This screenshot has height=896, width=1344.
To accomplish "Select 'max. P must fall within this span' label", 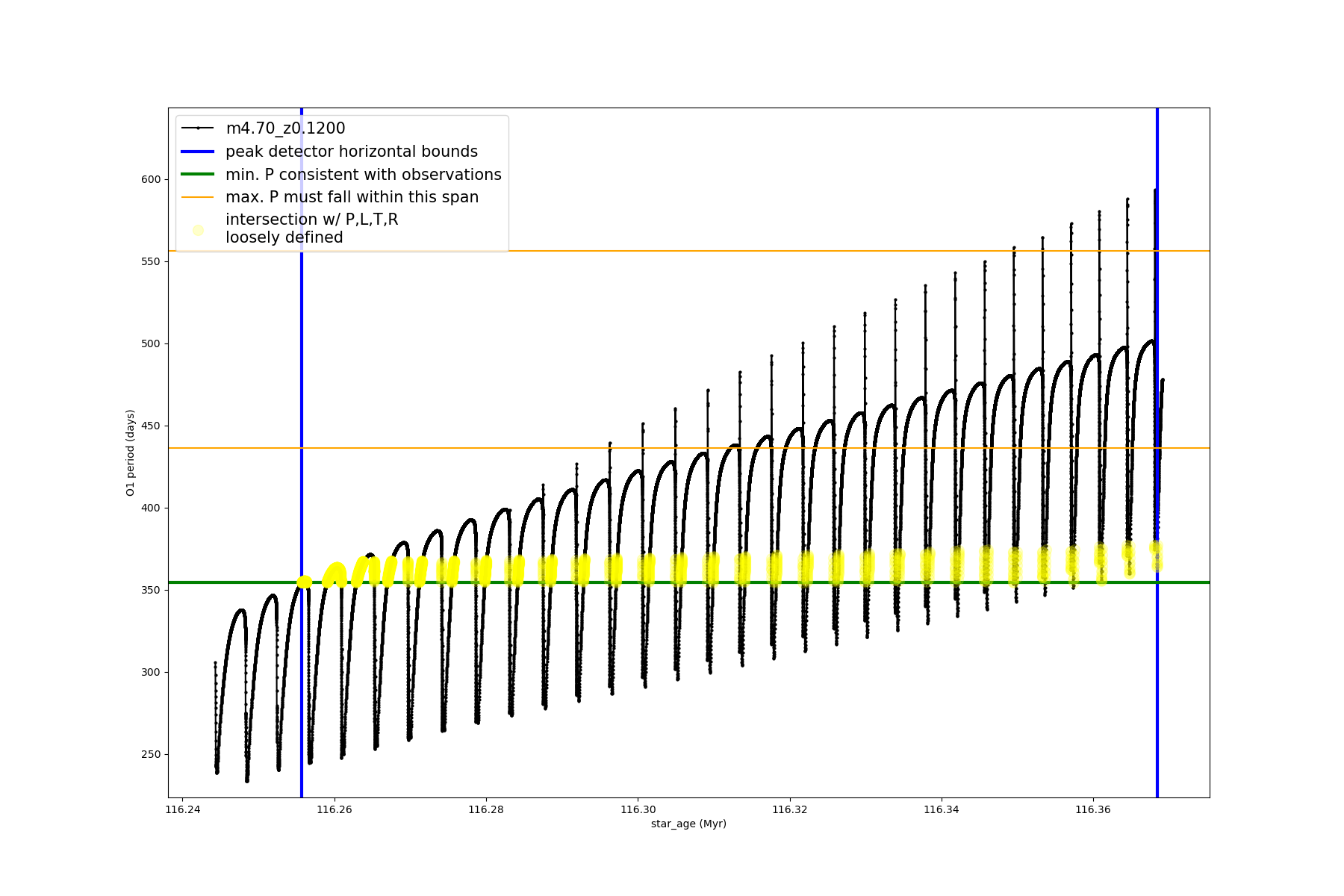I will [x=352, y=197].
